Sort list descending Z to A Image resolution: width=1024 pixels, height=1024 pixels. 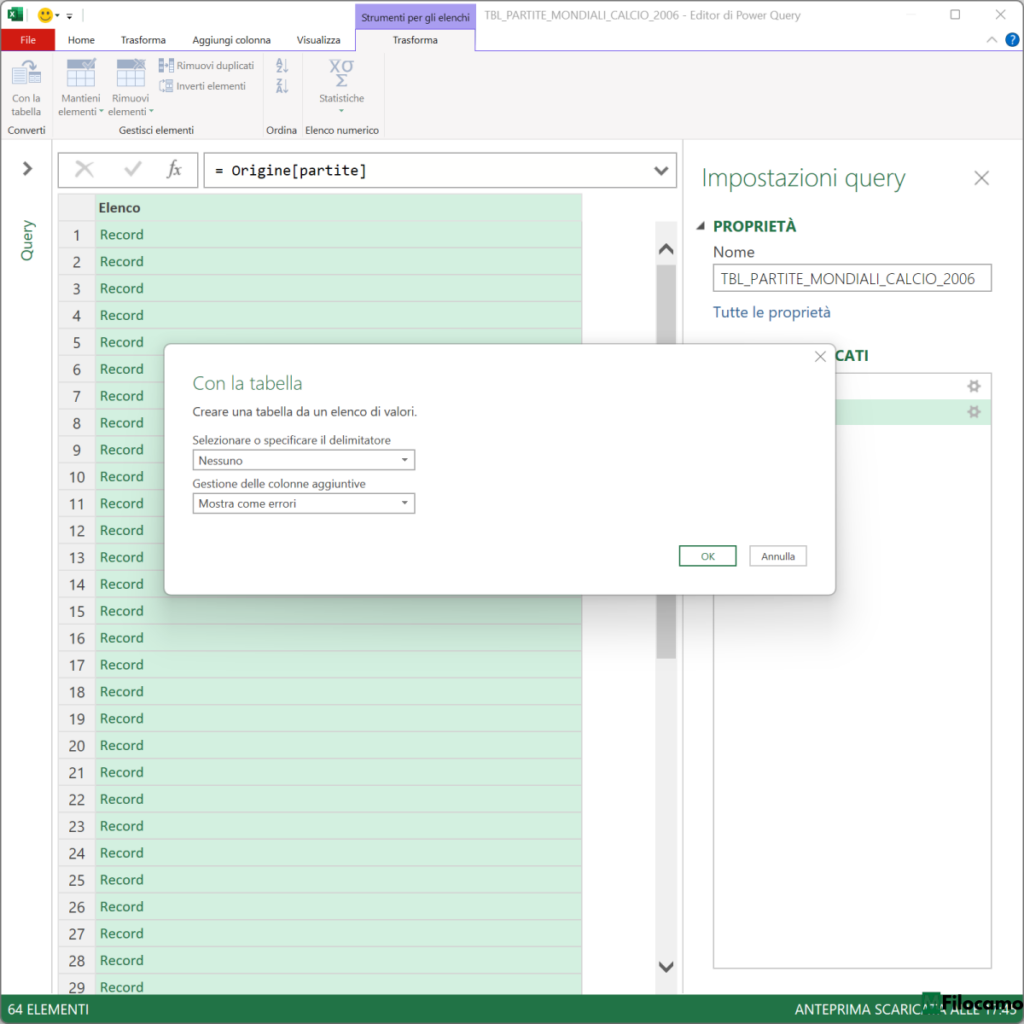tap(282, 86)
